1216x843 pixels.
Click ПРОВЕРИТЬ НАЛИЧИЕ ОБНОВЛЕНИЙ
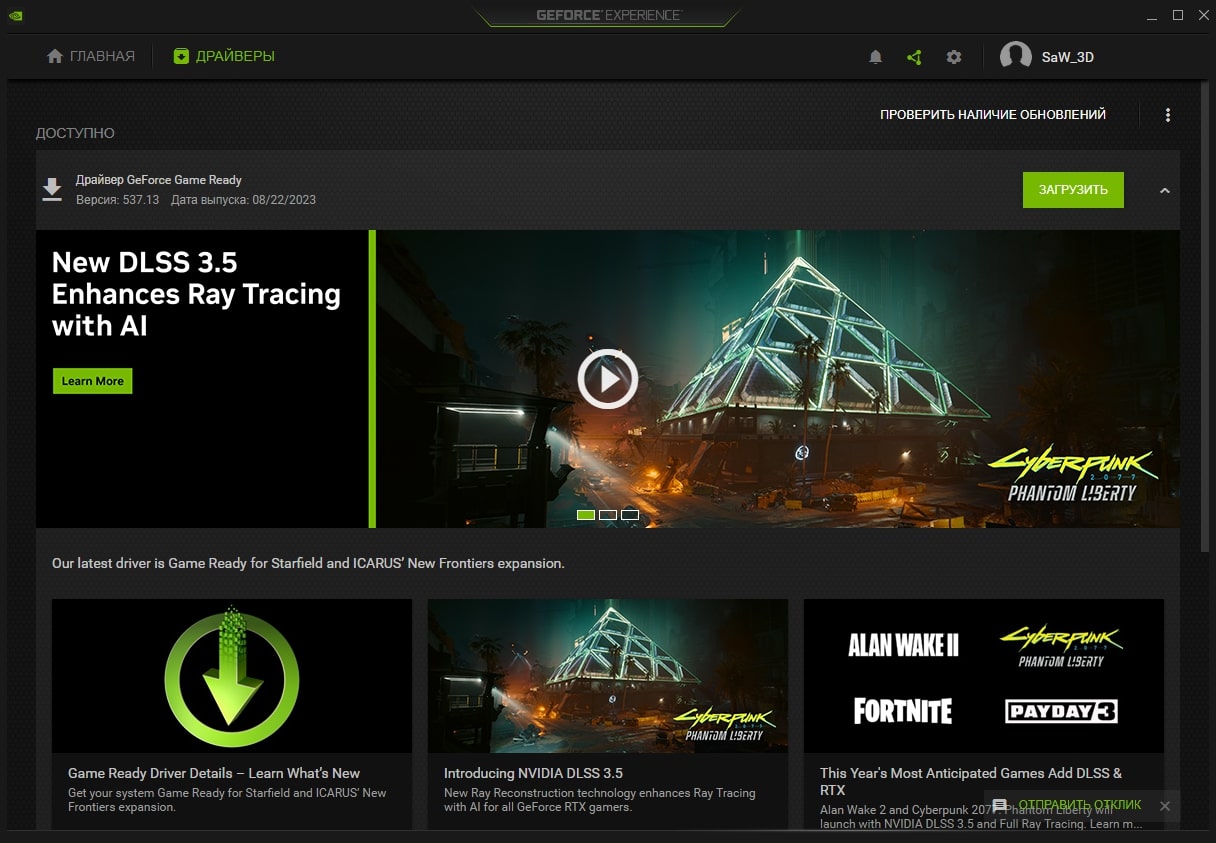pyautogui.click(x=993, y=115)
